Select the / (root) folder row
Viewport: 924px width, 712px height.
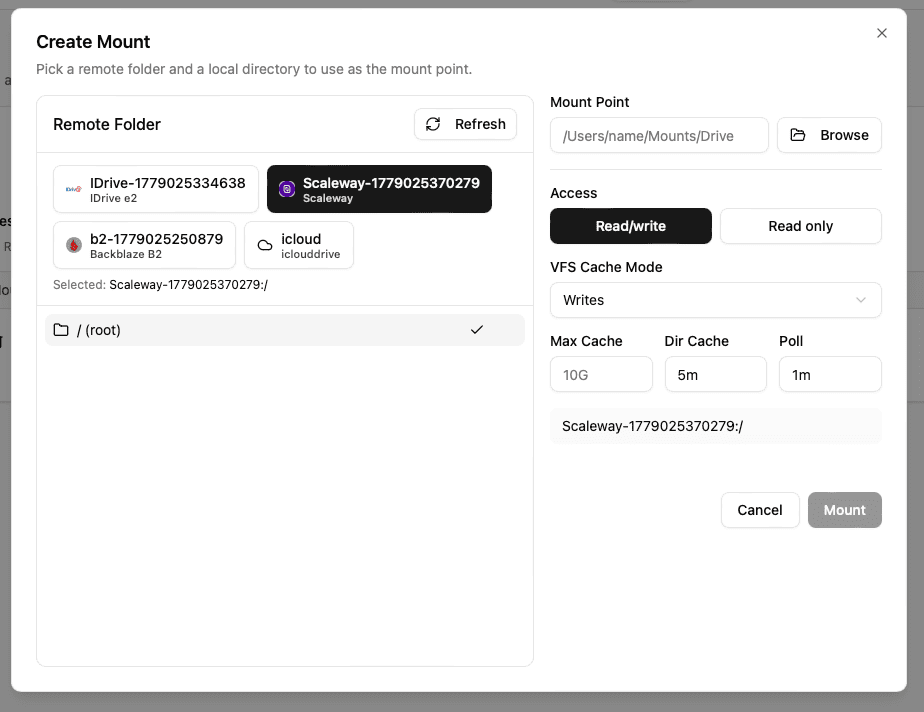[285, 330]
